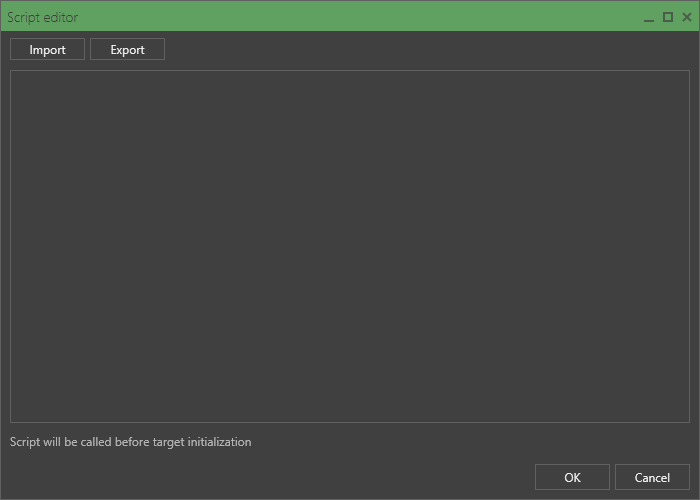Select the 'Script will be called before target initialization' text
700x500 pixels.
coord(130,442)
